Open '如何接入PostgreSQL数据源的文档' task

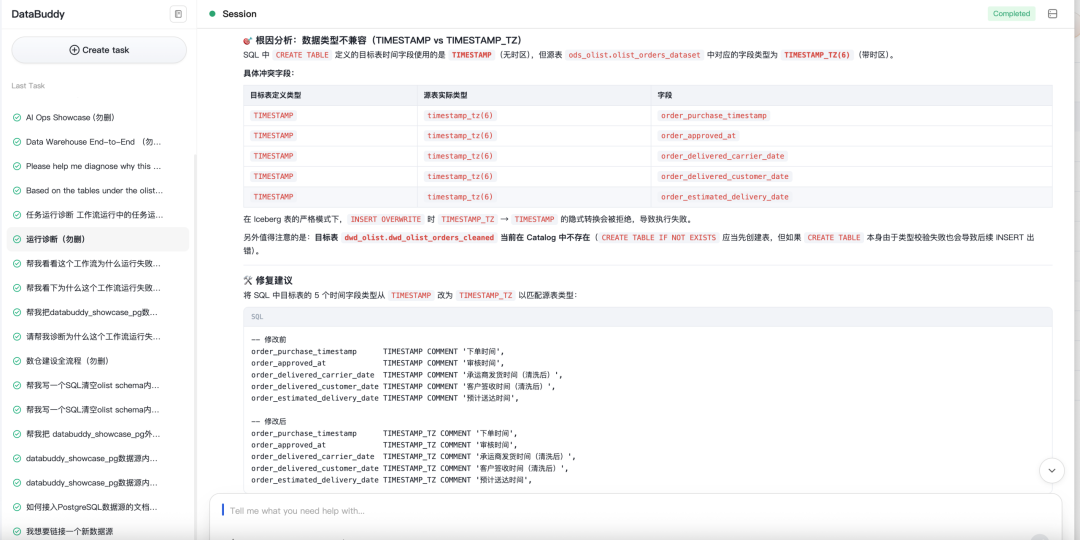tap(98, 507)
